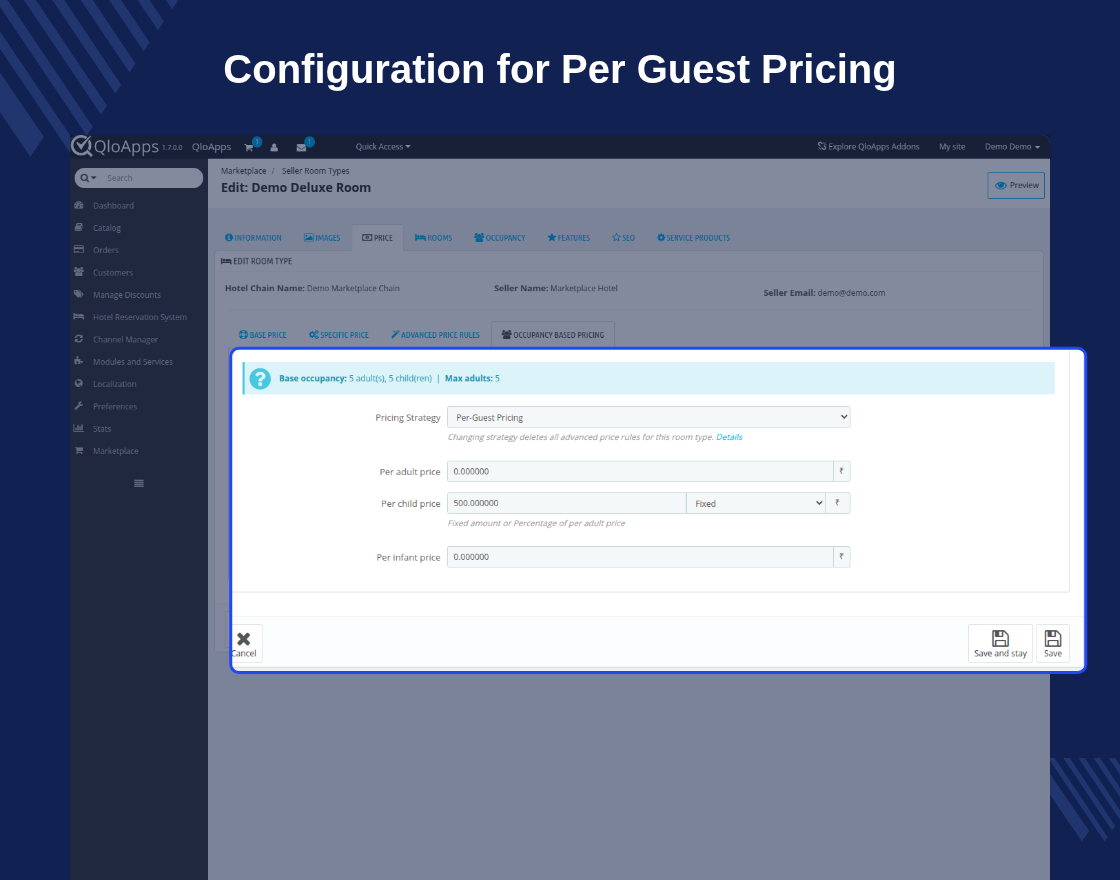Focus the Per child price field
This screenshot has height=880, width=1120.
click(566, 503)
